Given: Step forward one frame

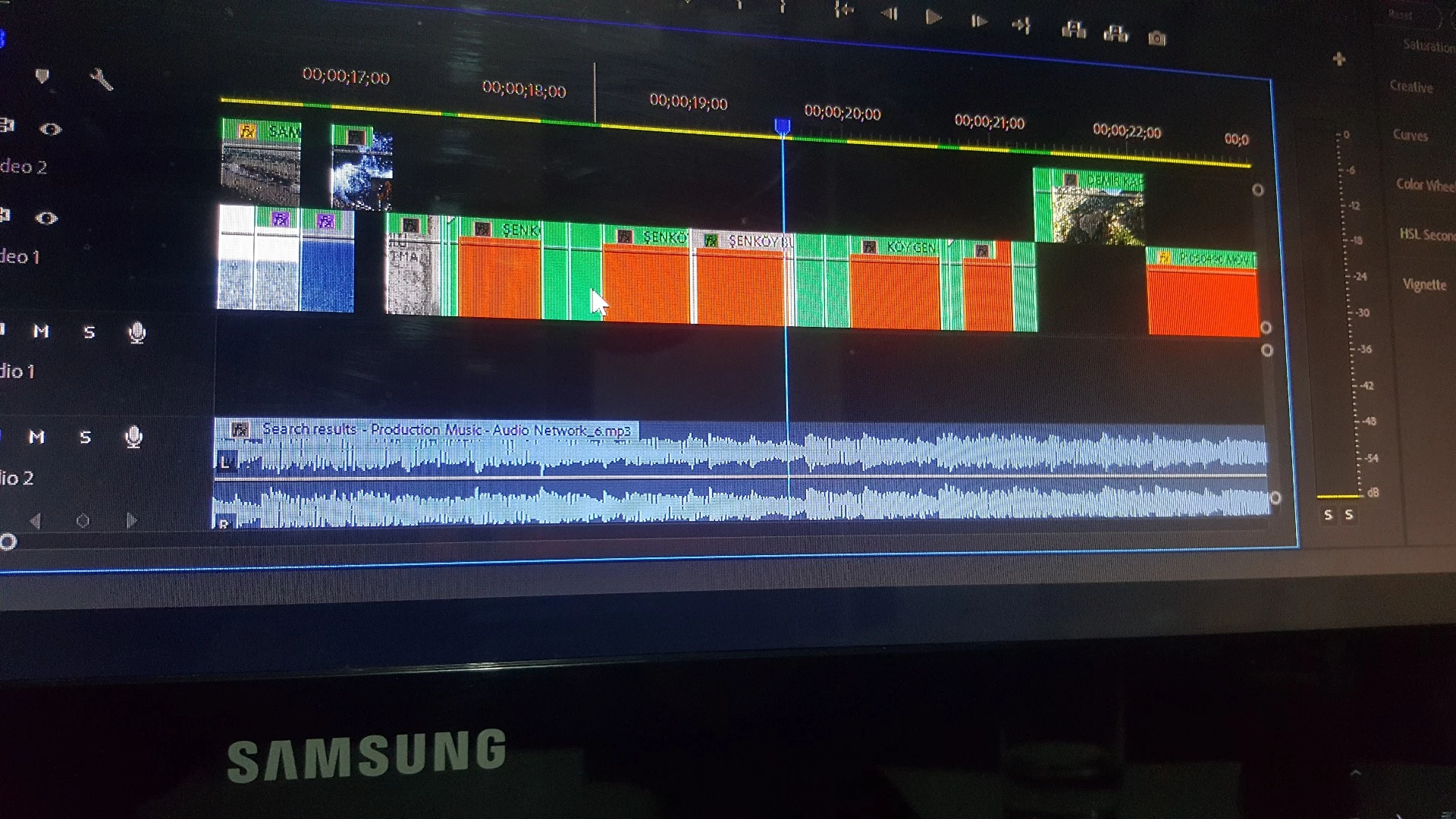Looking at the screenshot, I should point(979,21).
